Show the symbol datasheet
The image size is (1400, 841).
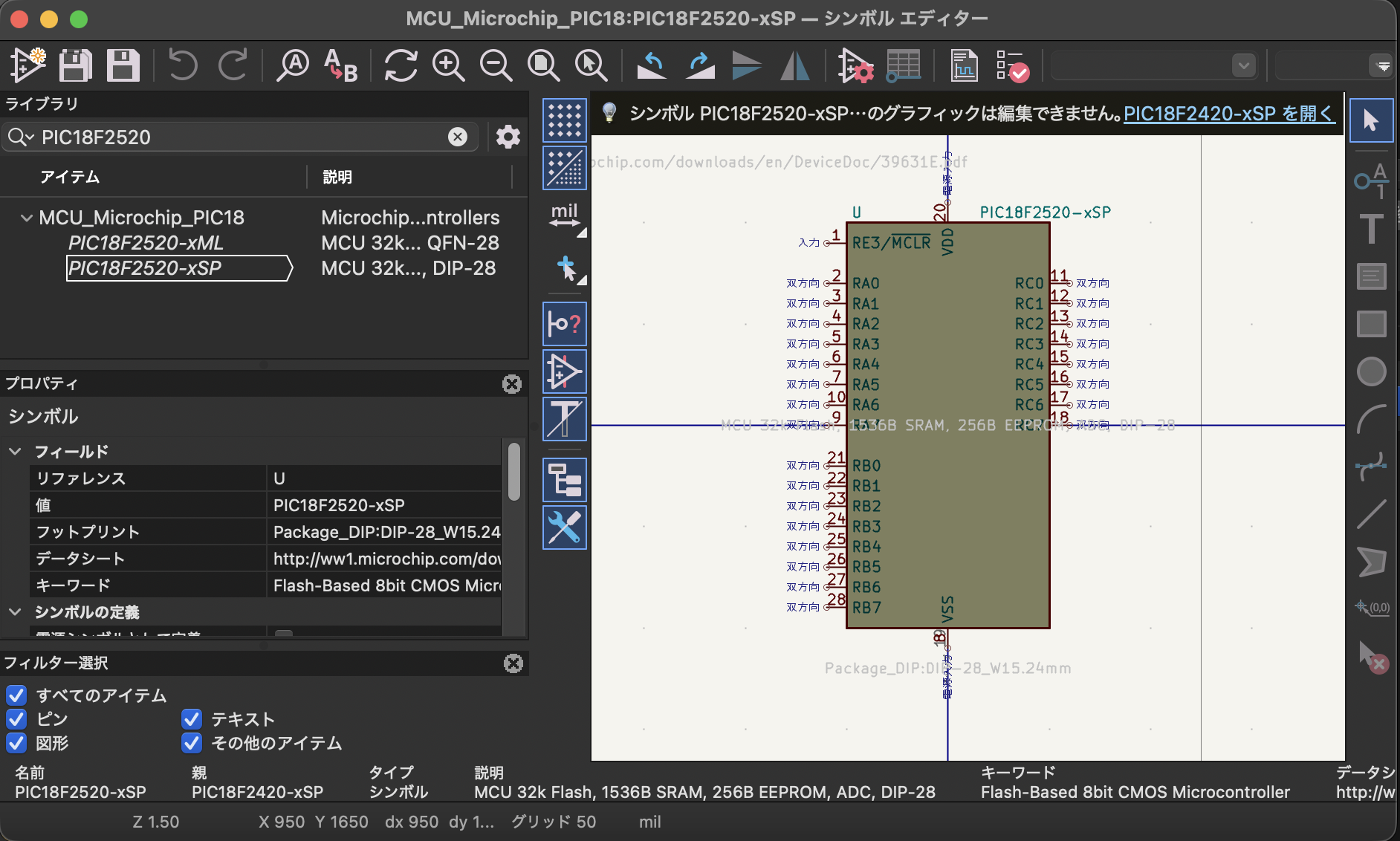(964, 65)
